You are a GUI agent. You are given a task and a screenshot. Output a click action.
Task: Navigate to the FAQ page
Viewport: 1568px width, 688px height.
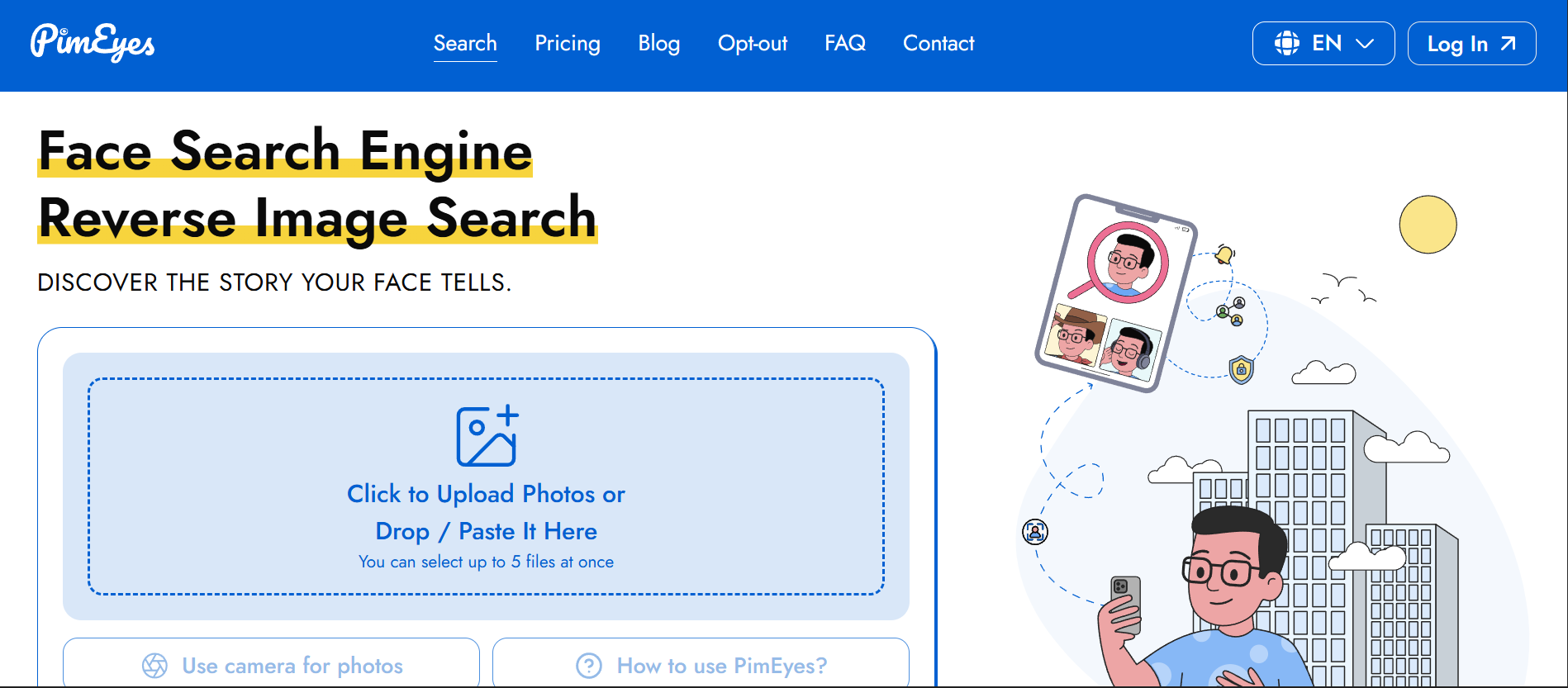[x=844, y=43]
